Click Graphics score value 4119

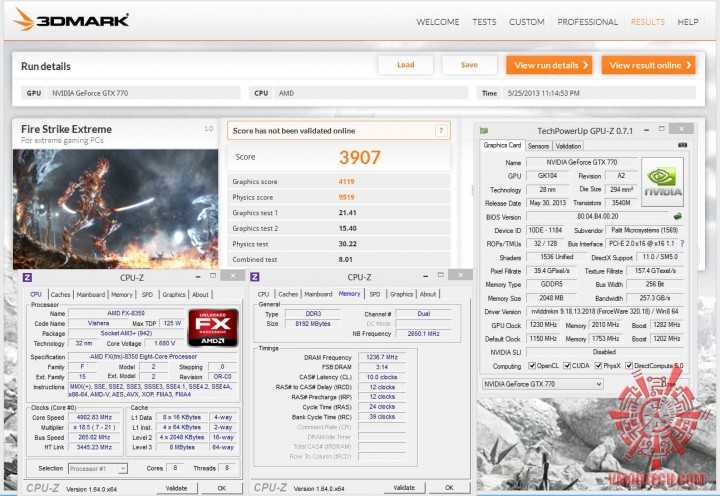click(346, 181)
